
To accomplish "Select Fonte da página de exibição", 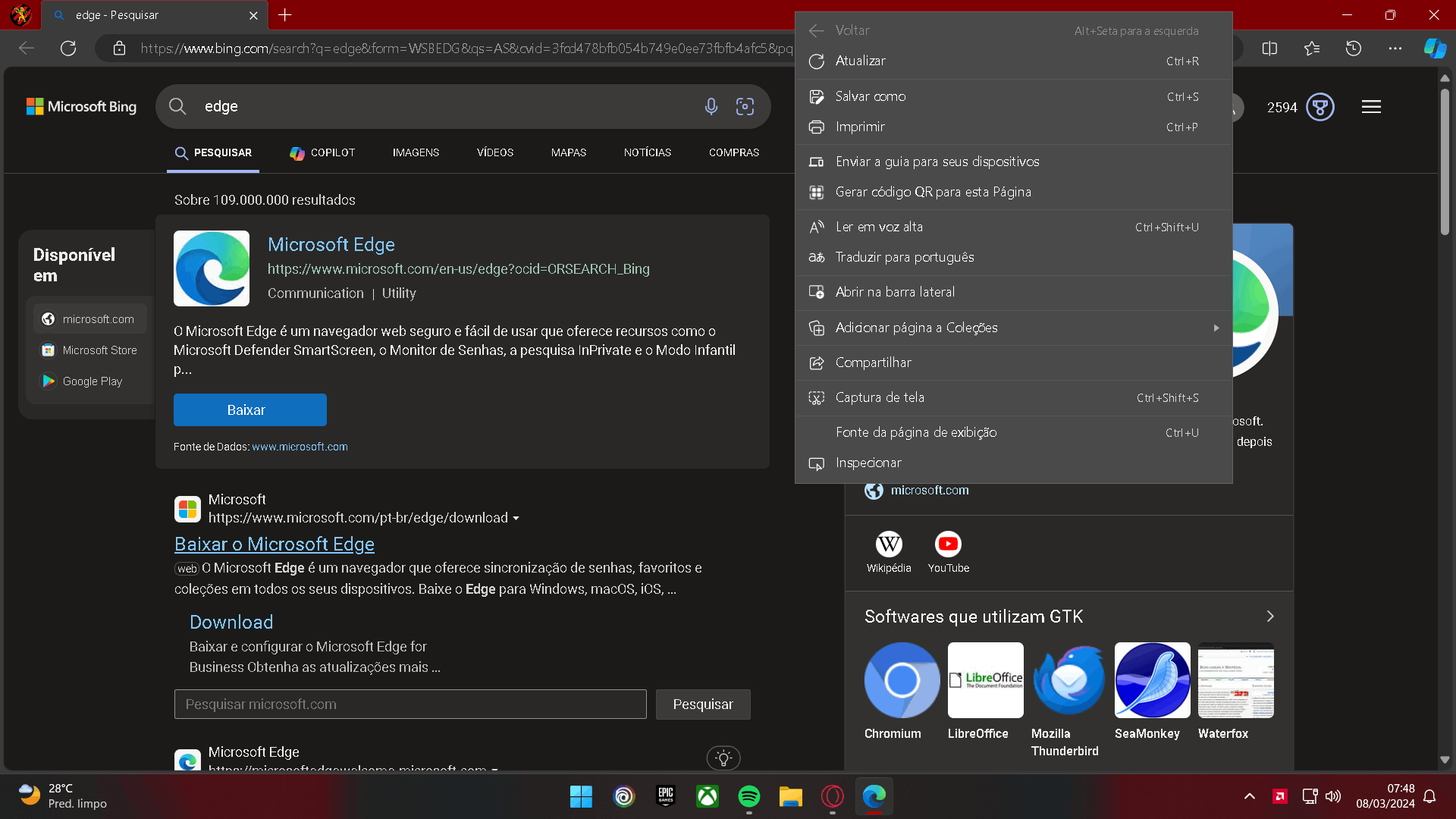I will tap(1013, 432).
